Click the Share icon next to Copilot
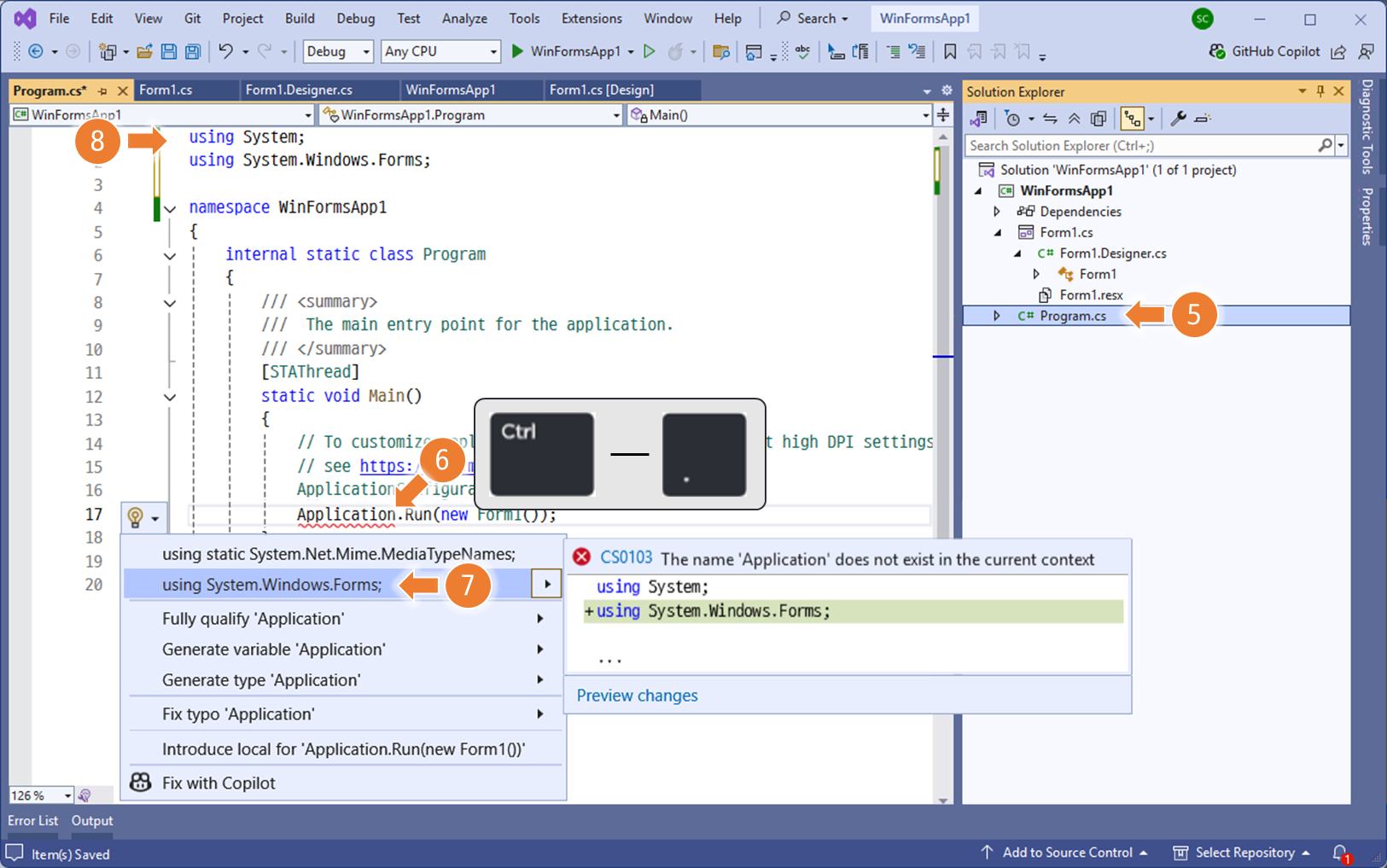1387x868 pixels. [1338, 51]
